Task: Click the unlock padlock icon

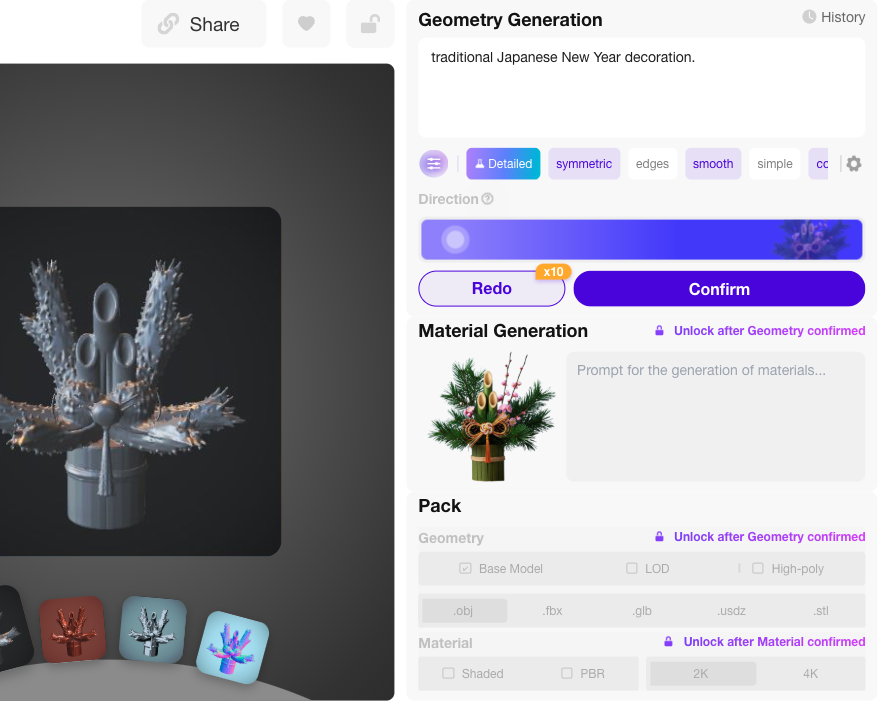Action: (x=370, y=24)
